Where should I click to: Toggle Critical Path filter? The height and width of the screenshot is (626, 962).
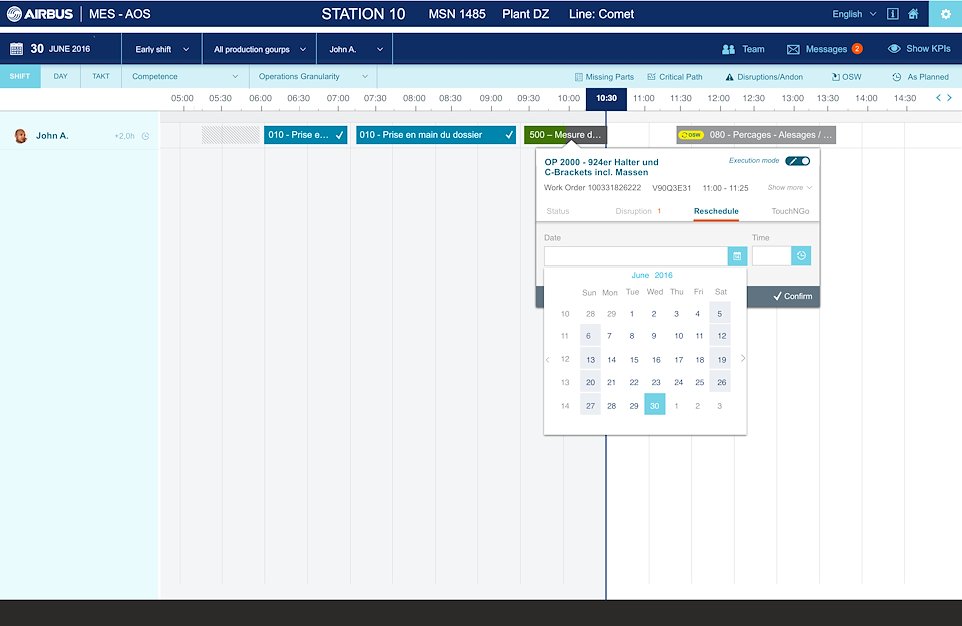click(x=674, y=77)
